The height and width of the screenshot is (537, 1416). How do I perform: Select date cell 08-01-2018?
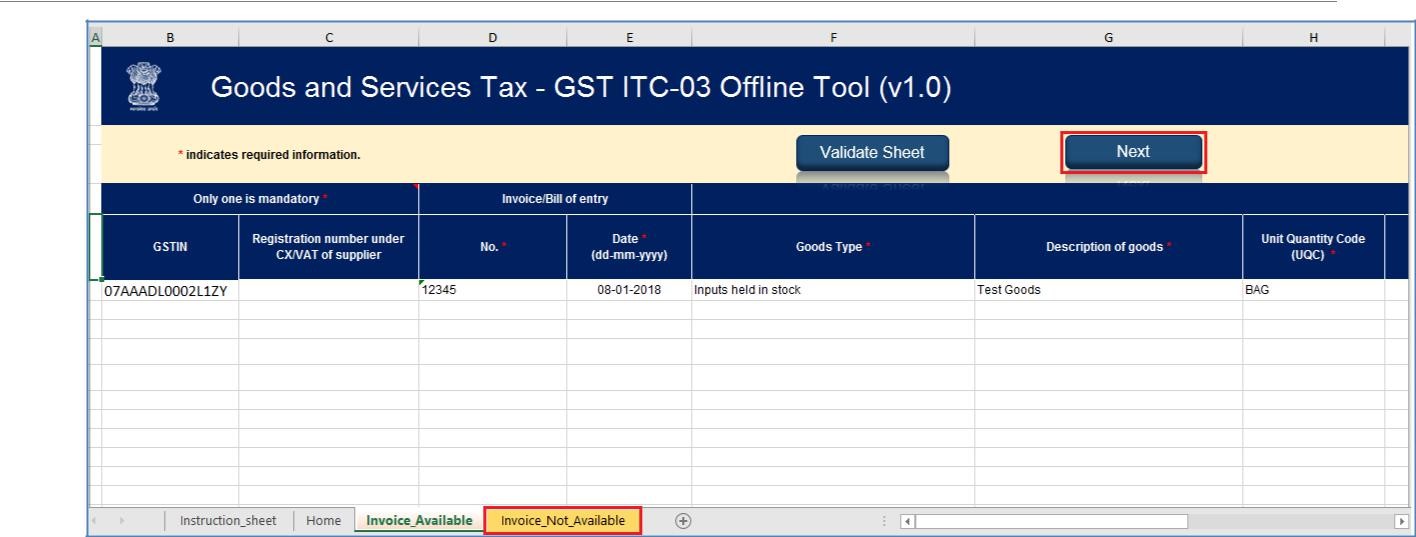pyautogui.click(x=628, y=291)
